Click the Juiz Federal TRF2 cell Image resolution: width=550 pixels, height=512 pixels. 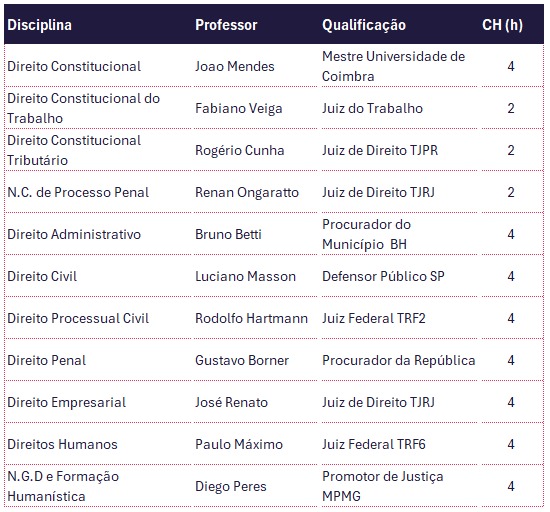(x=398, y=318)
